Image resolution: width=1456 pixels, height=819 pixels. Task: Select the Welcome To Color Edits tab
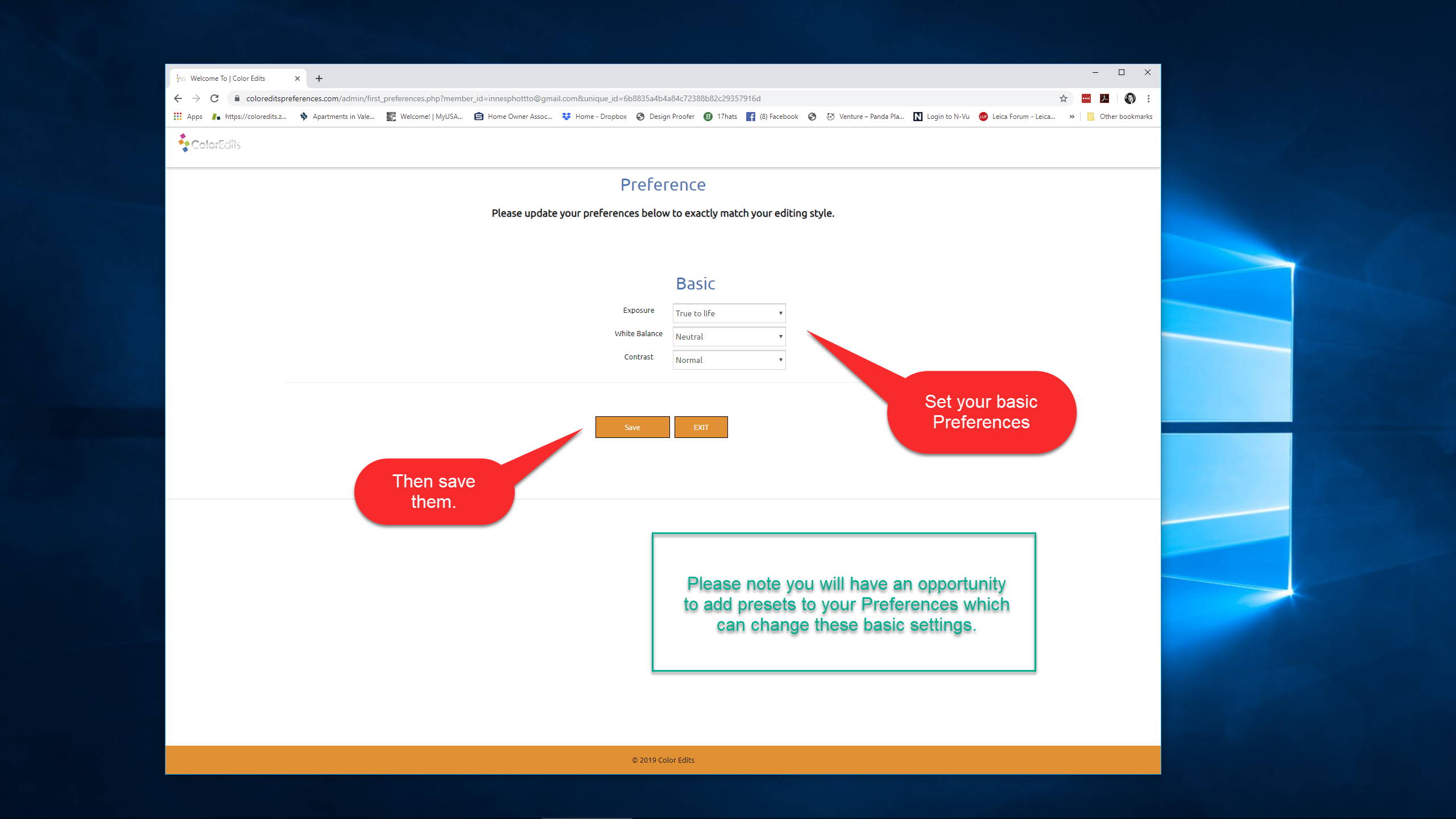click(x=238, y=78)
